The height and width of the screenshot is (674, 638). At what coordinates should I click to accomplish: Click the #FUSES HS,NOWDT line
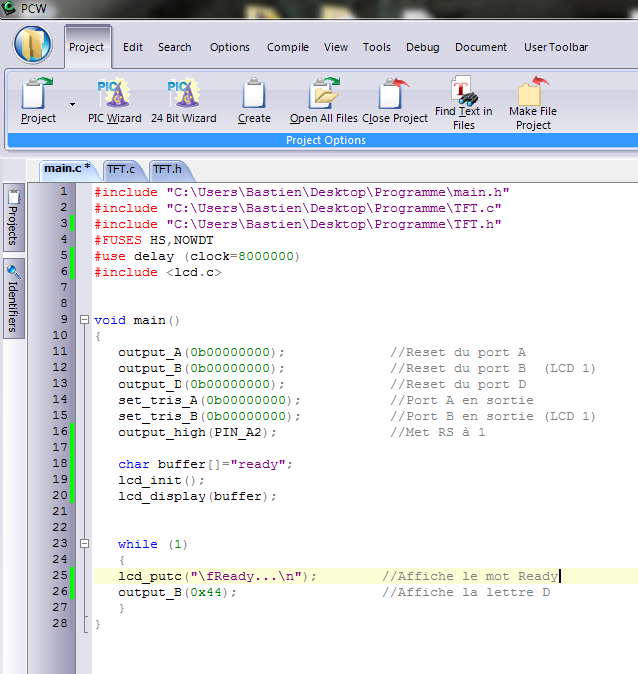[154, 240]
